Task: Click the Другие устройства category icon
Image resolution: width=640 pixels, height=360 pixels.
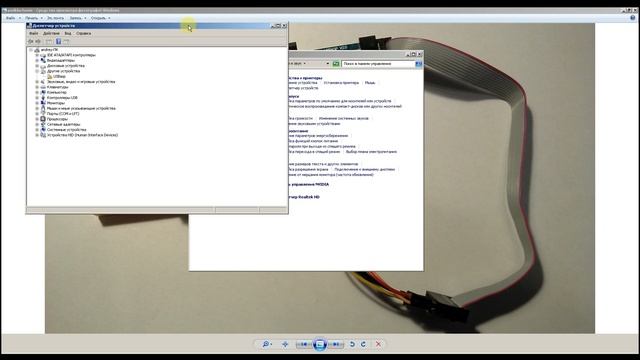Action: [x=43, y=71]
